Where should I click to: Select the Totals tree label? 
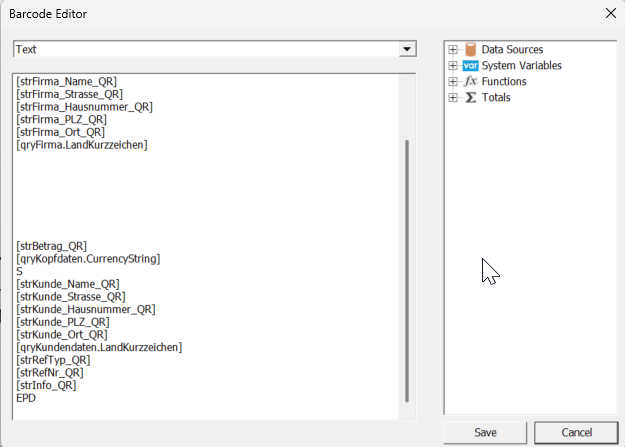click(496, 98)
